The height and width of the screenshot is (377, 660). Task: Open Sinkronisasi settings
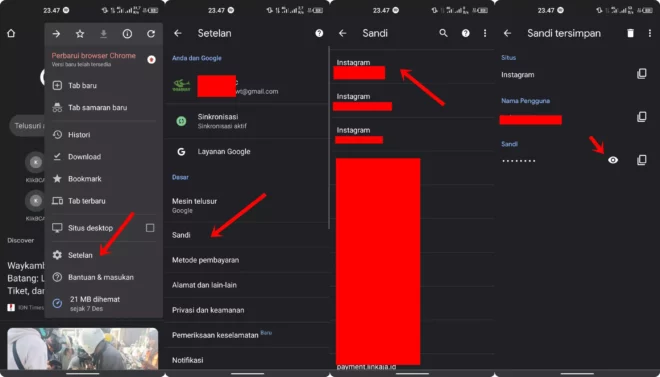(x=247, y=121)
